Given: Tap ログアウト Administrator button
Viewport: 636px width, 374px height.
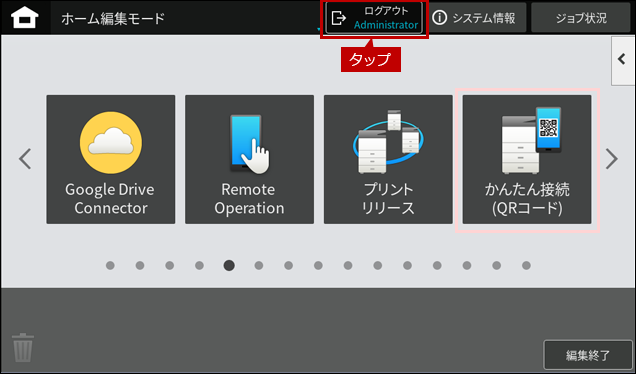Looking at the screenshot, I should 374,18.
